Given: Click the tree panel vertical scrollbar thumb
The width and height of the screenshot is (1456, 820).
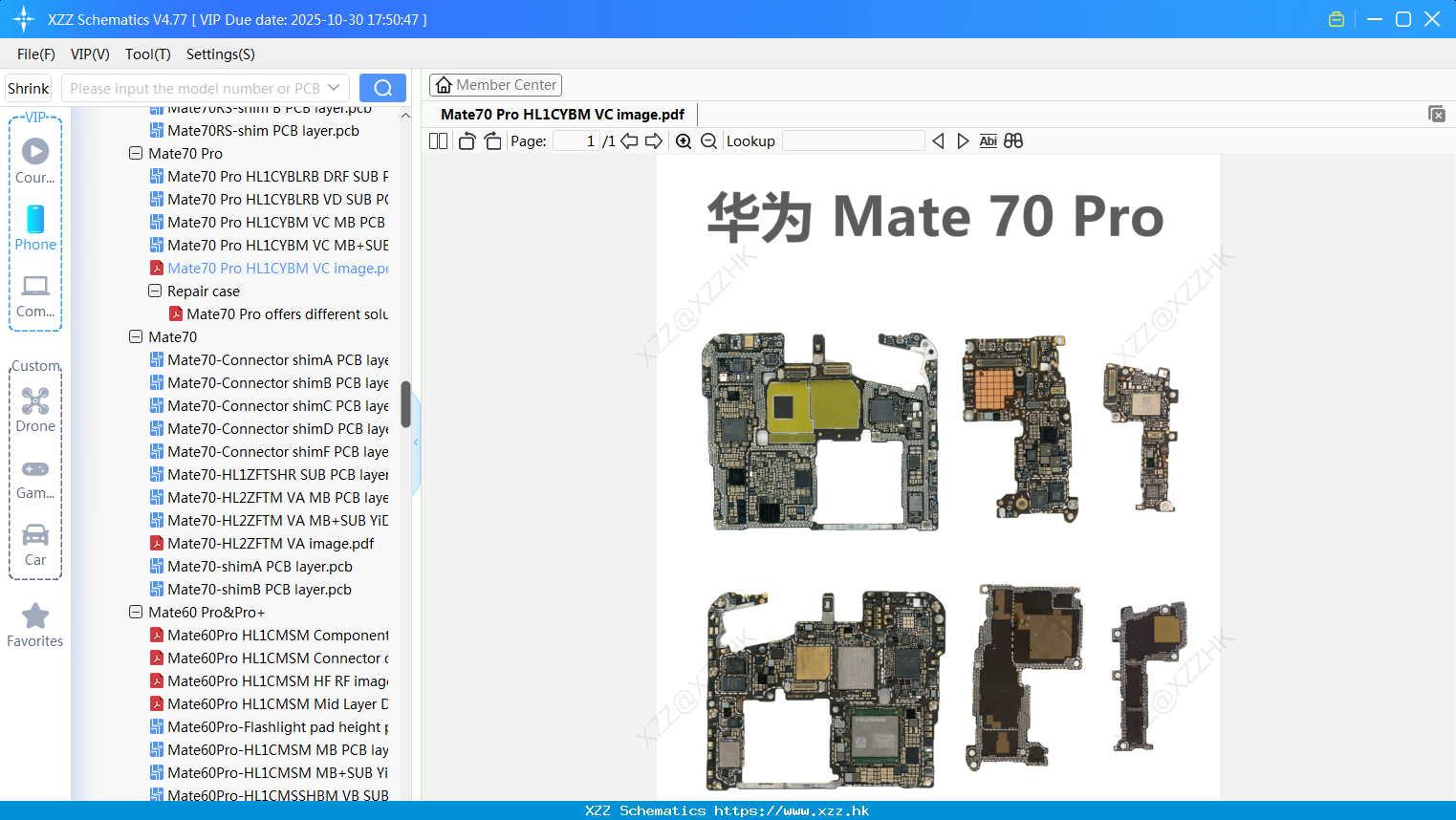Looking at the screenshot, I should tap(405, 404).
